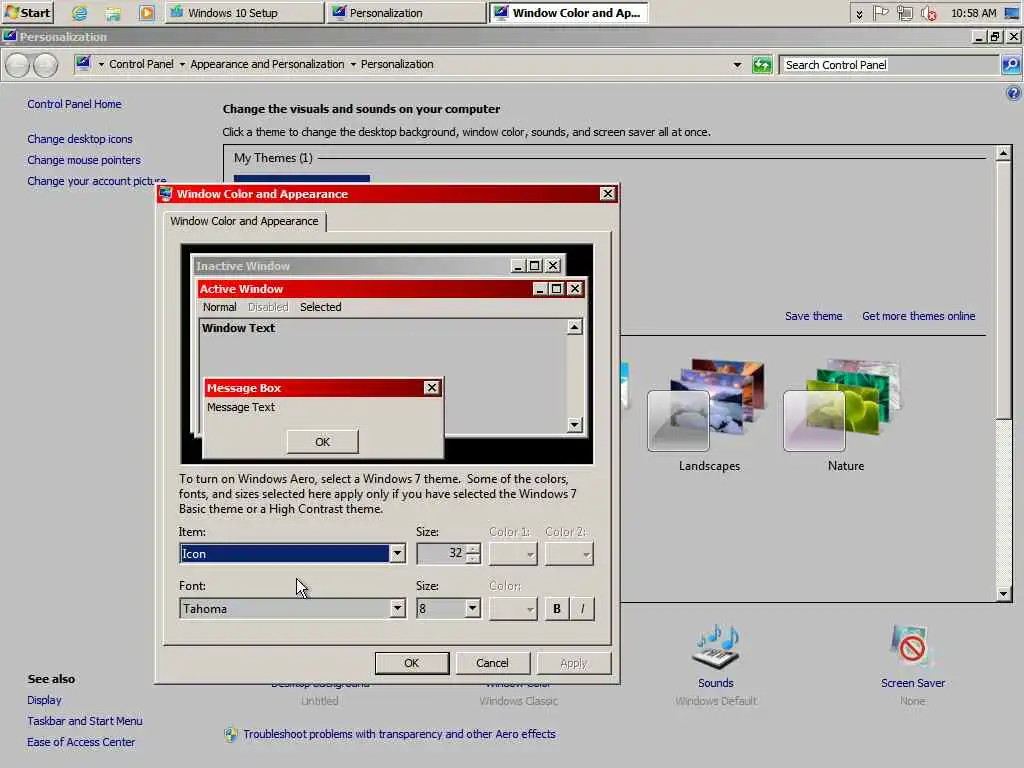Open Change desktop icons link
Image resolution: width=1024 pixels, height=768 pixels.
(x=80, y=139)
